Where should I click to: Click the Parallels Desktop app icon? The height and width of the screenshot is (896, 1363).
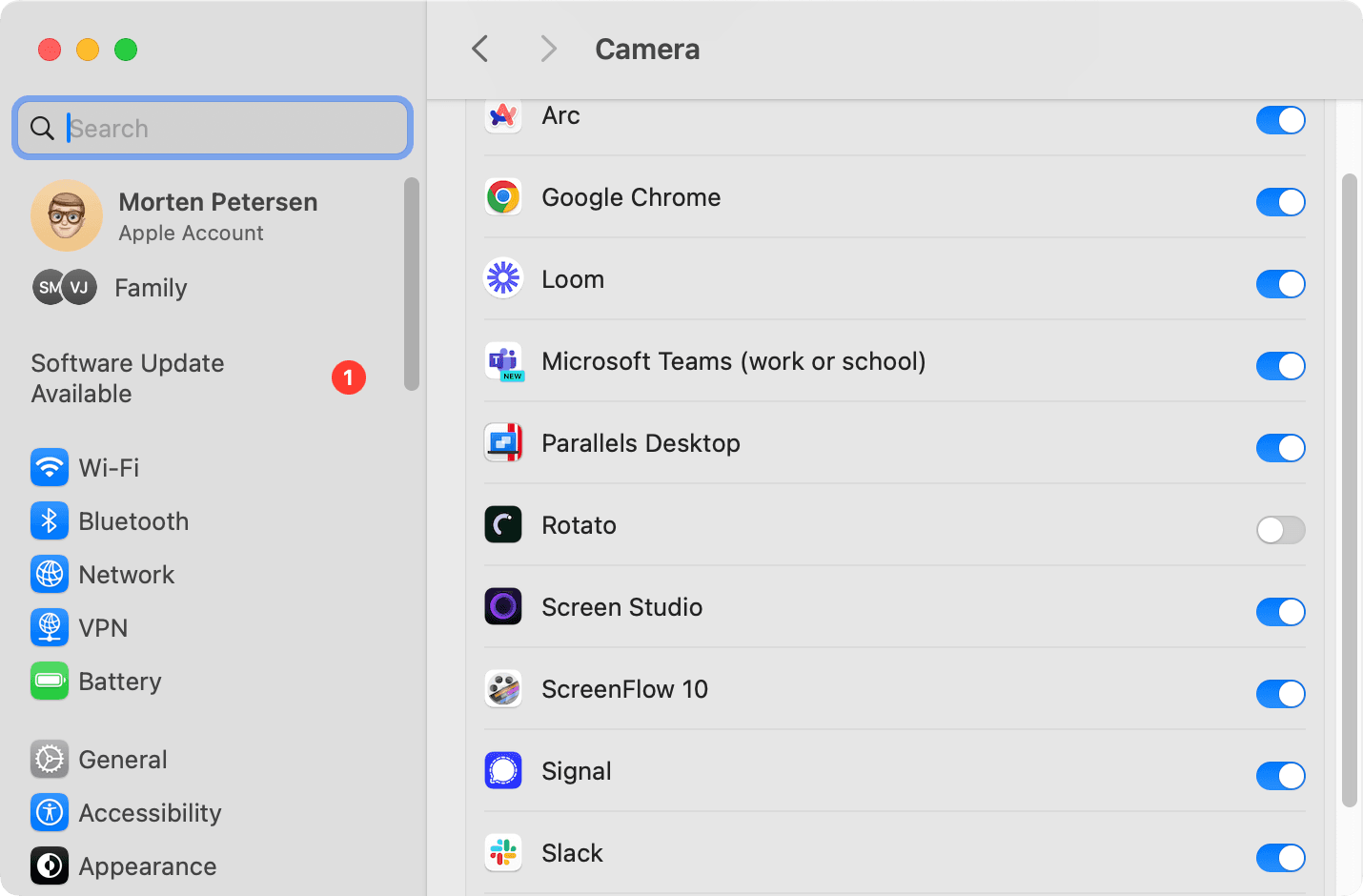click(x=503, y=442)
